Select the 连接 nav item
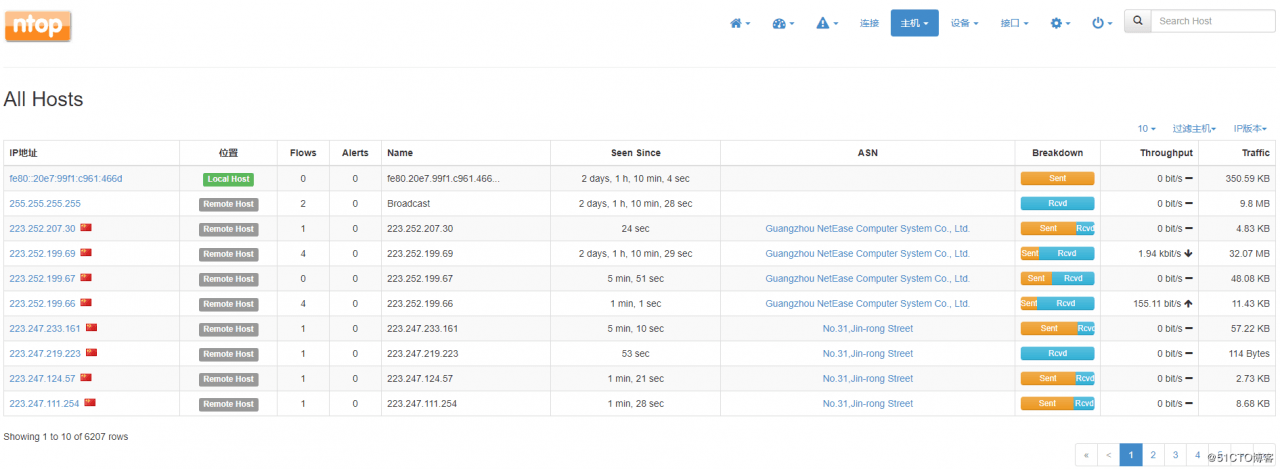Screen dimensions: 1280x469 click(869, 23)
